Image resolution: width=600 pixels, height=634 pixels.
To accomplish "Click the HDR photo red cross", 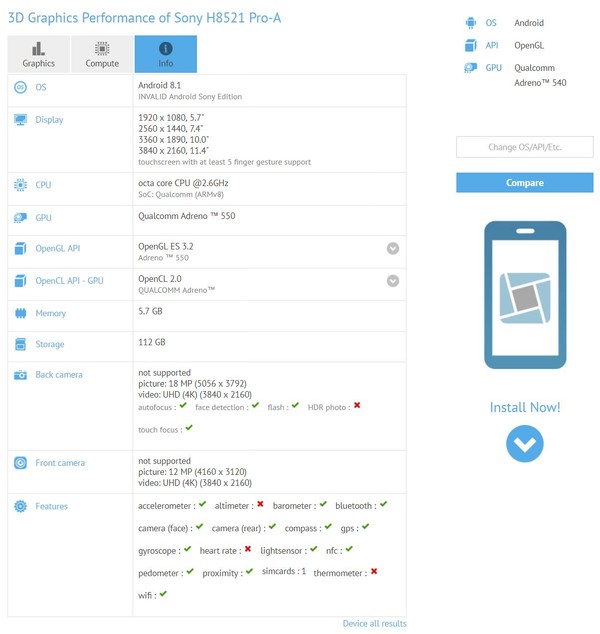I will [357, 405].
